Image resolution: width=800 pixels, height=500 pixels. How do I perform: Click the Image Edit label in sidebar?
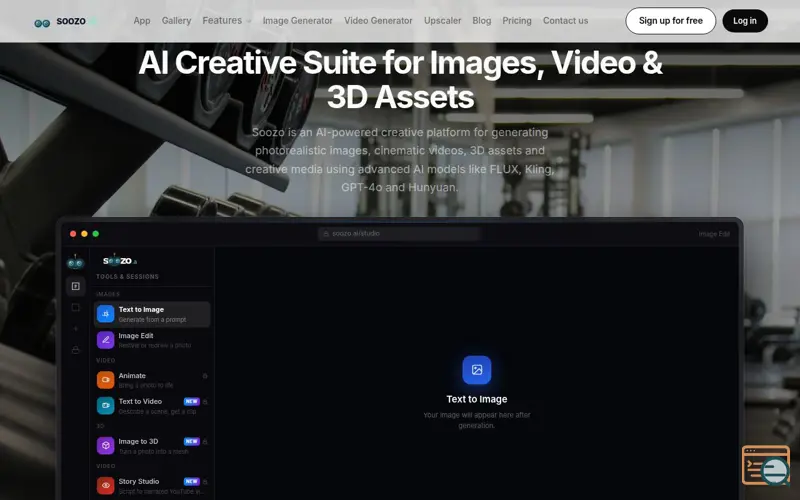pos(136,336)
